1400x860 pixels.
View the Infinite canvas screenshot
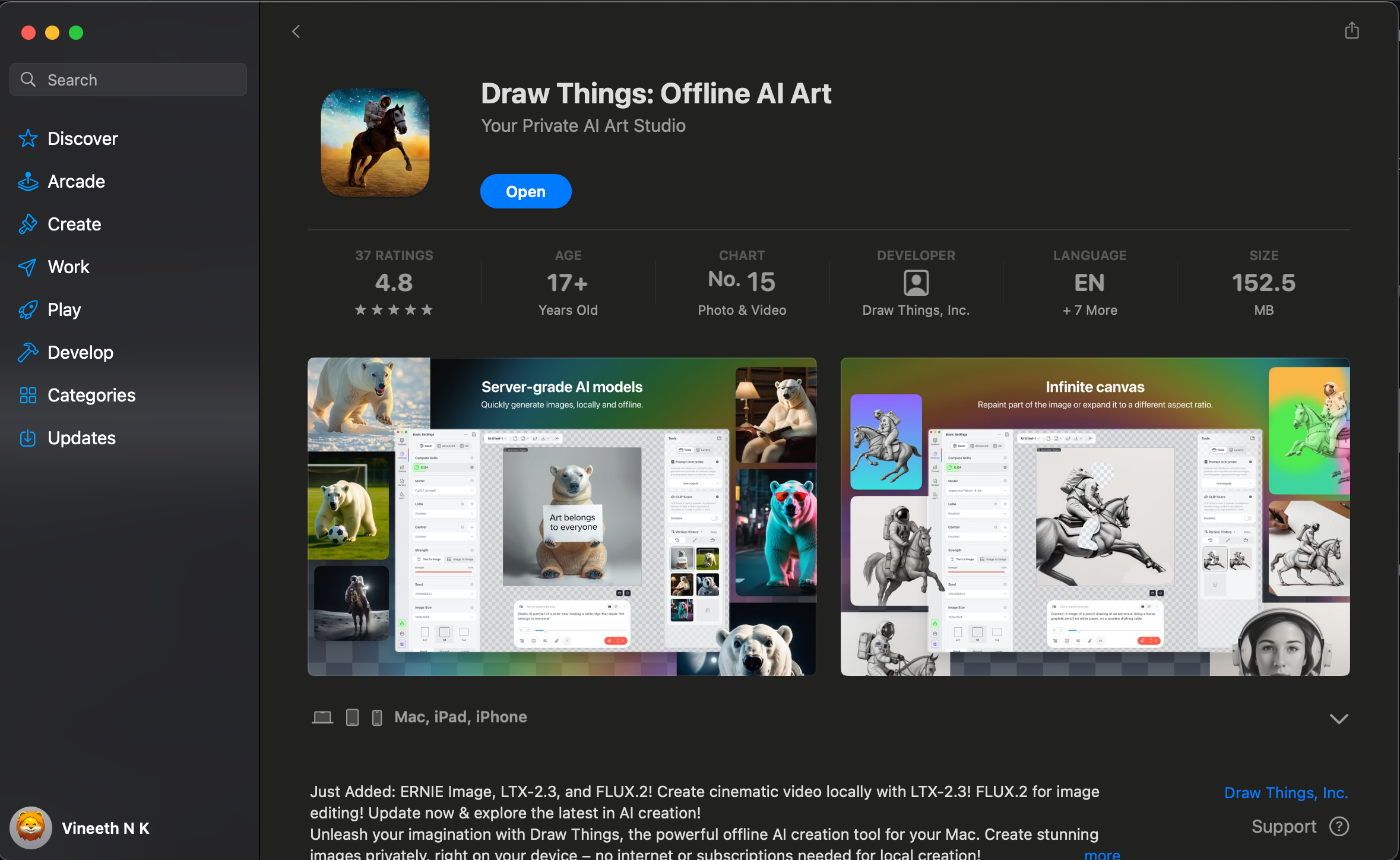pos(1095,517)
